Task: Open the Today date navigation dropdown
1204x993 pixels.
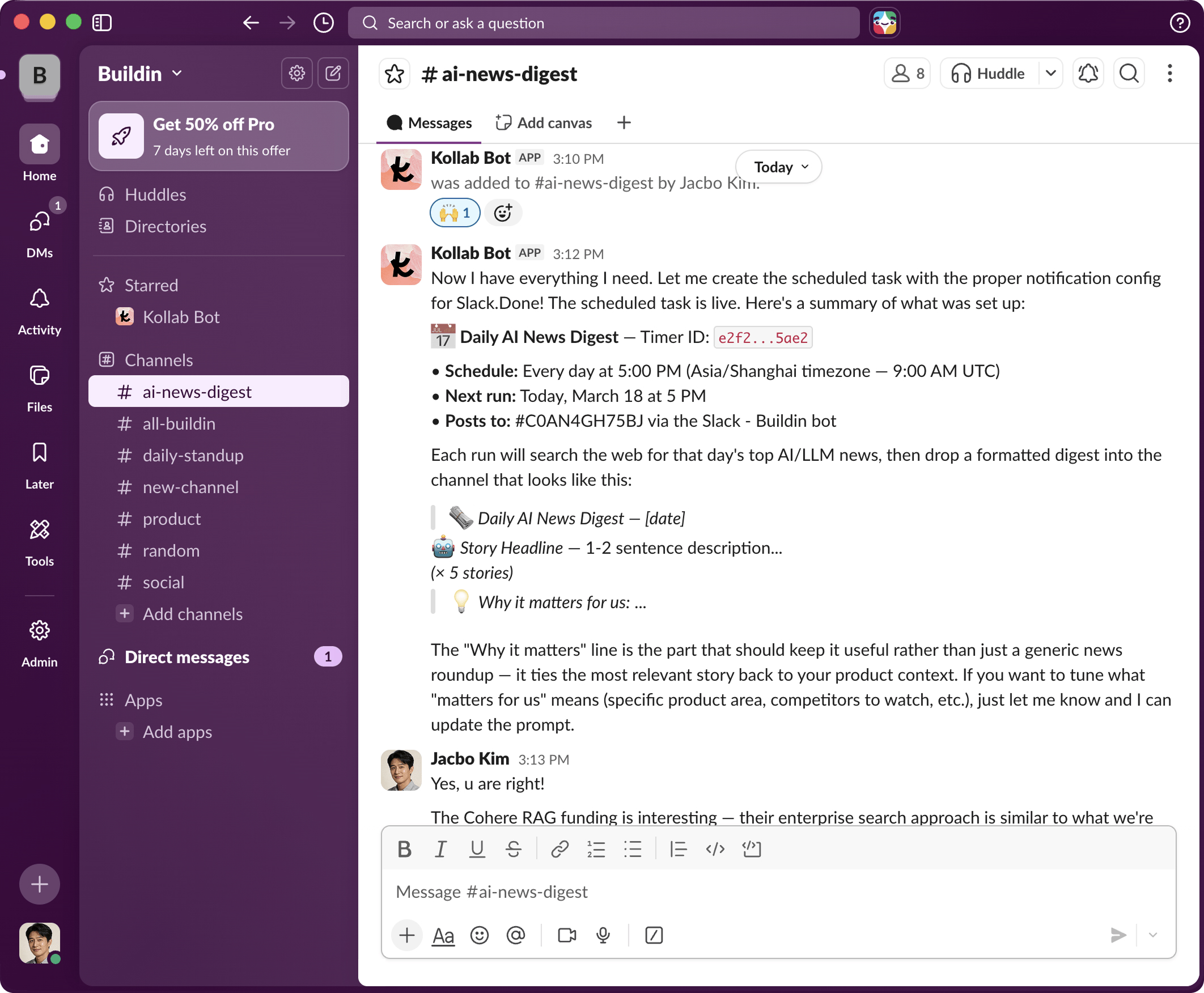Action: 778,167
